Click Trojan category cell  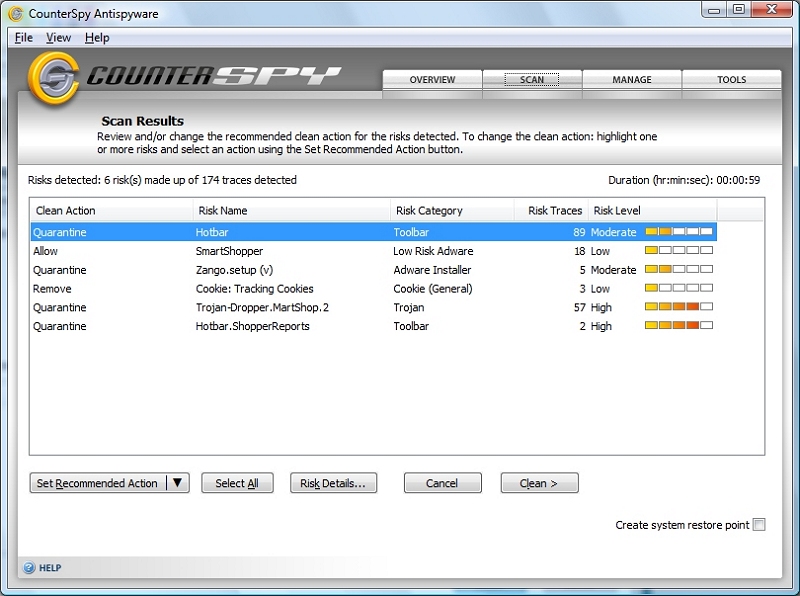click(409, 307)
